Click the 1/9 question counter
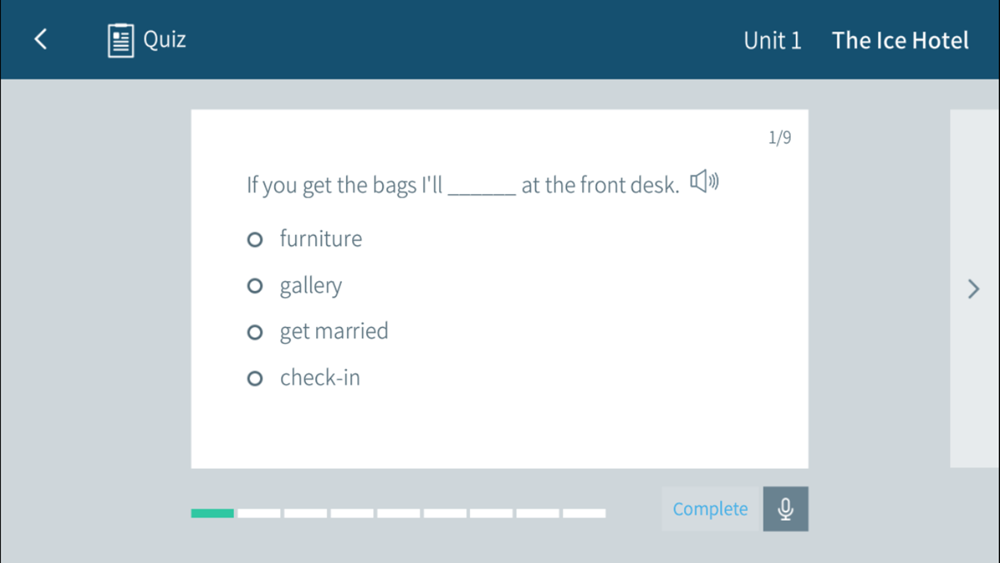Screen dimensions: 1000x563 [x=779, y=138]
